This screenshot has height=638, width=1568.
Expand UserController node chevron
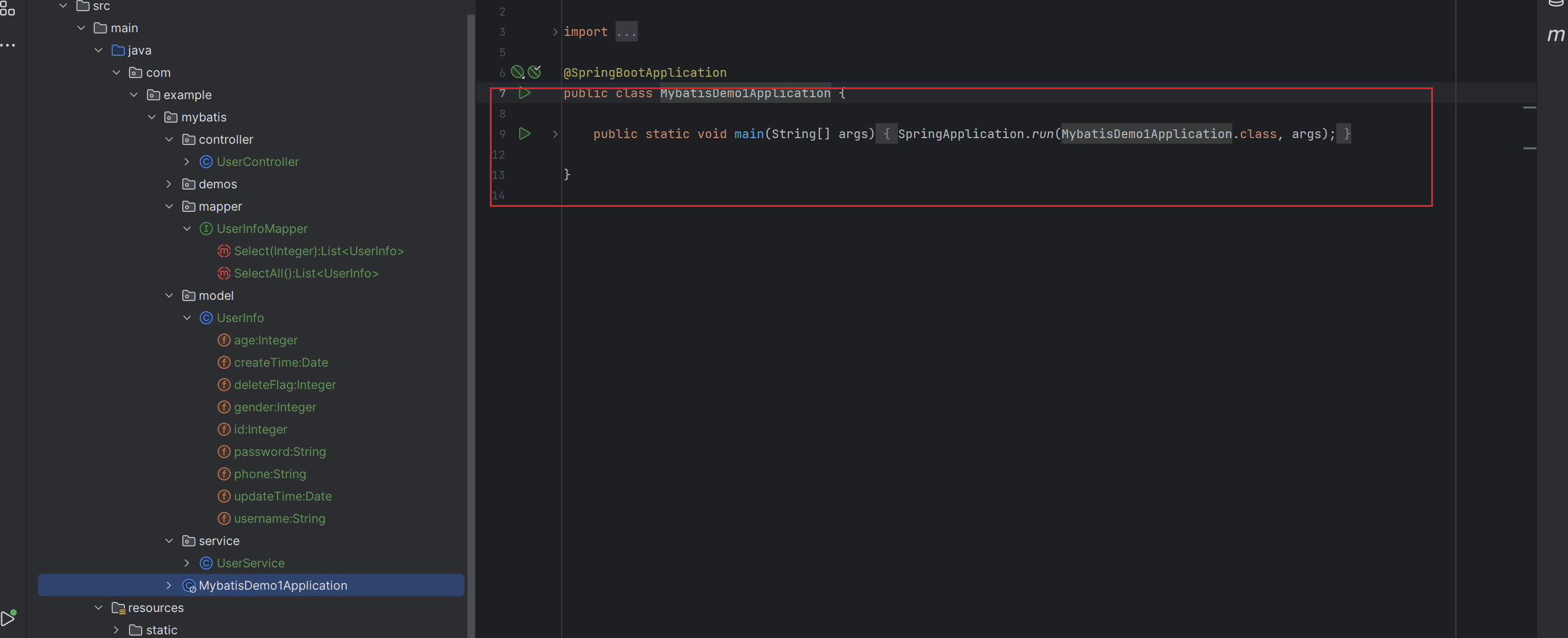click(187, 162)
